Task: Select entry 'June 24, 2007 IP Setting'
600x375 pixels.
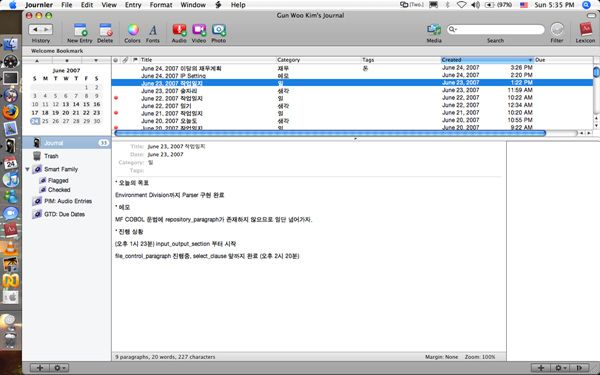Action: pyautogui.click(x=352, y=76)
